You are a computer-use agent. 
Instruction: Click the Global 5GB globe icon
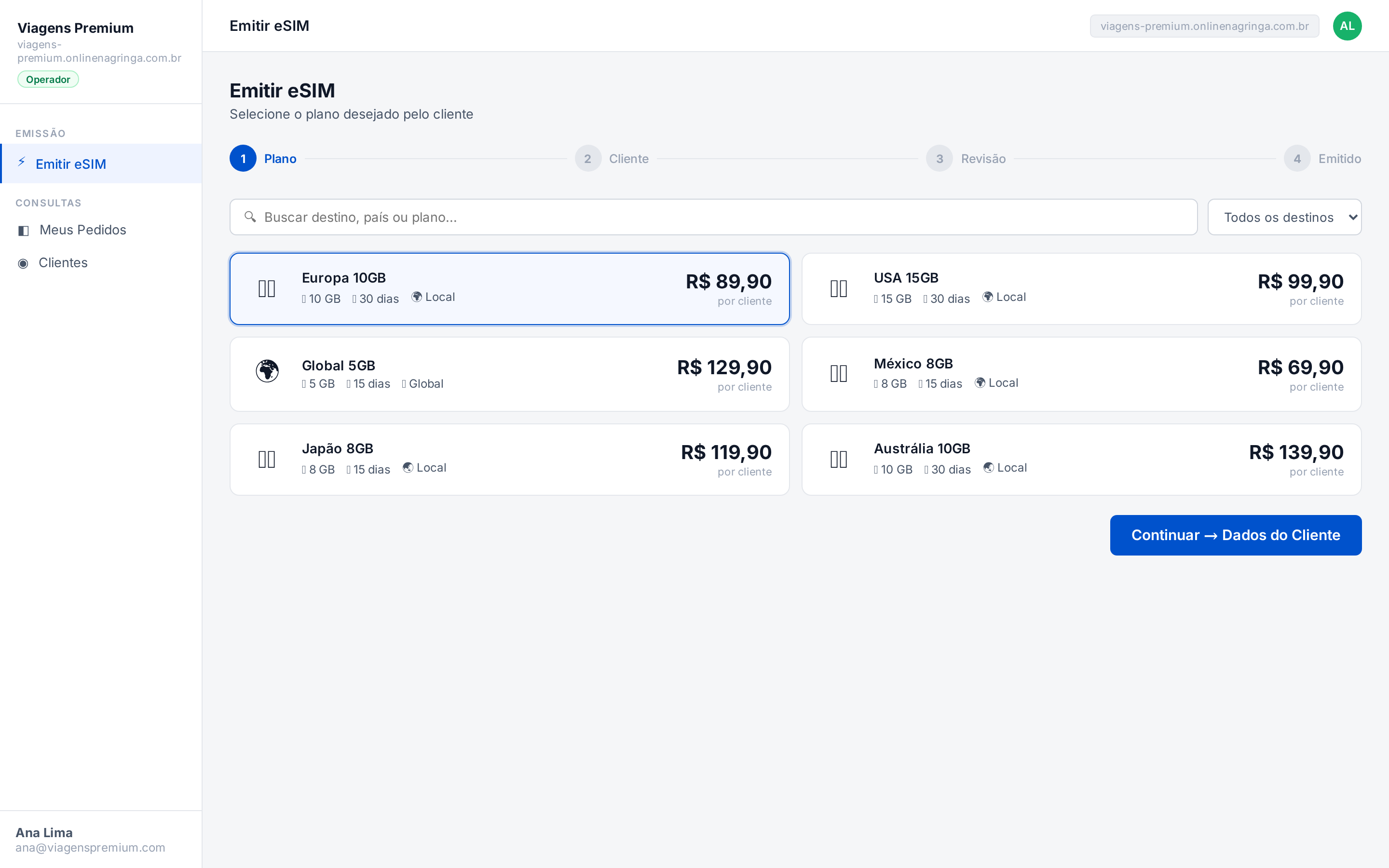(x=267, y=371)
